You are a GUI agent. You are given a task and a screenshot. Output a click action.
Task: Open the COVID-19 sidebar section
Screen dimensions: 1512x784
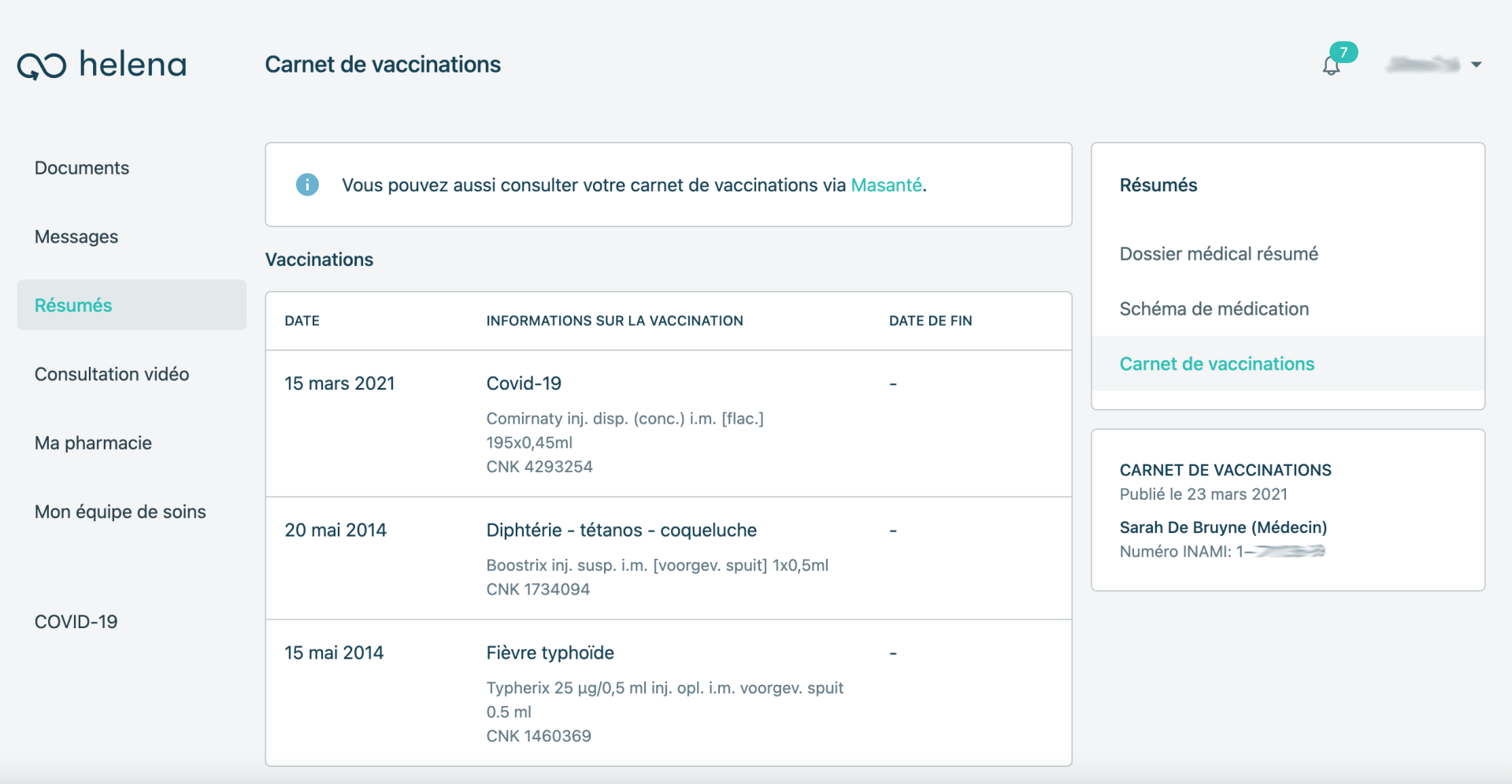pos(76,621)
